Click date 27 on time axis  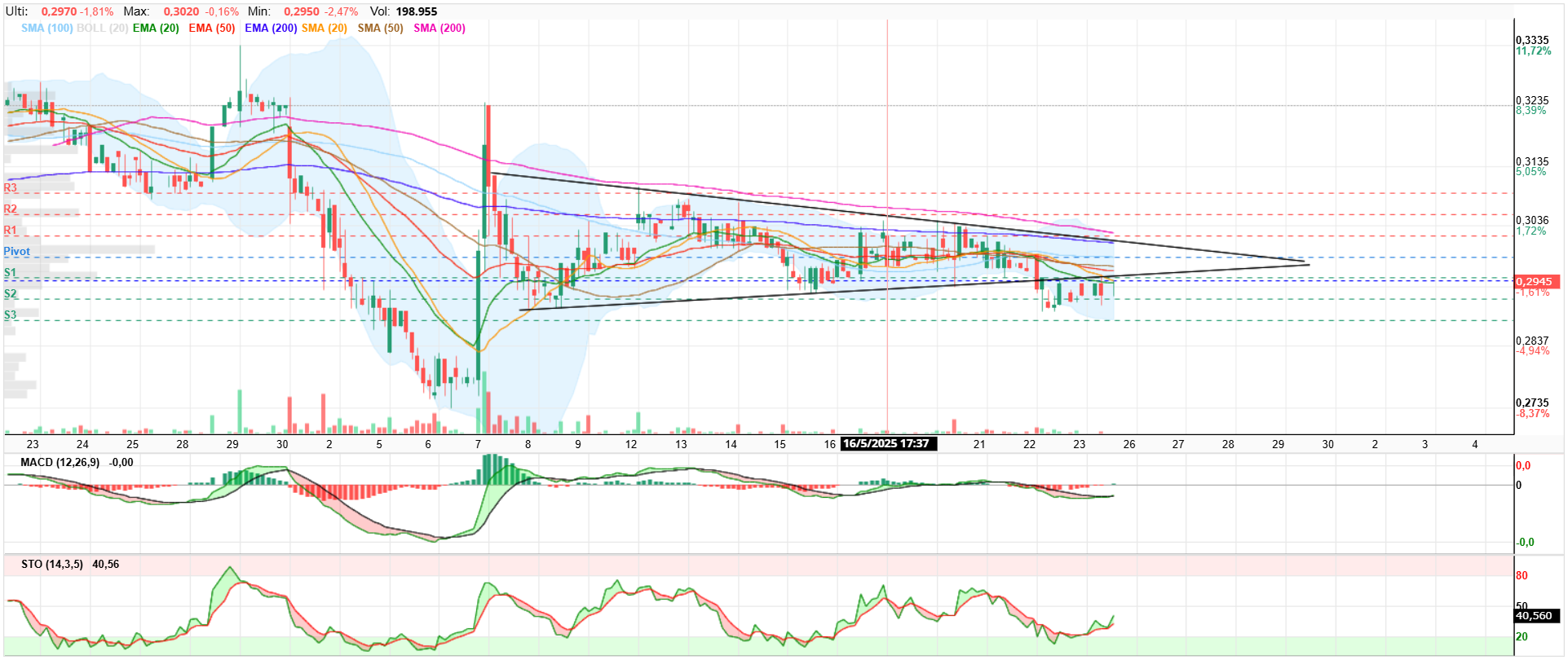point(1178,445)
